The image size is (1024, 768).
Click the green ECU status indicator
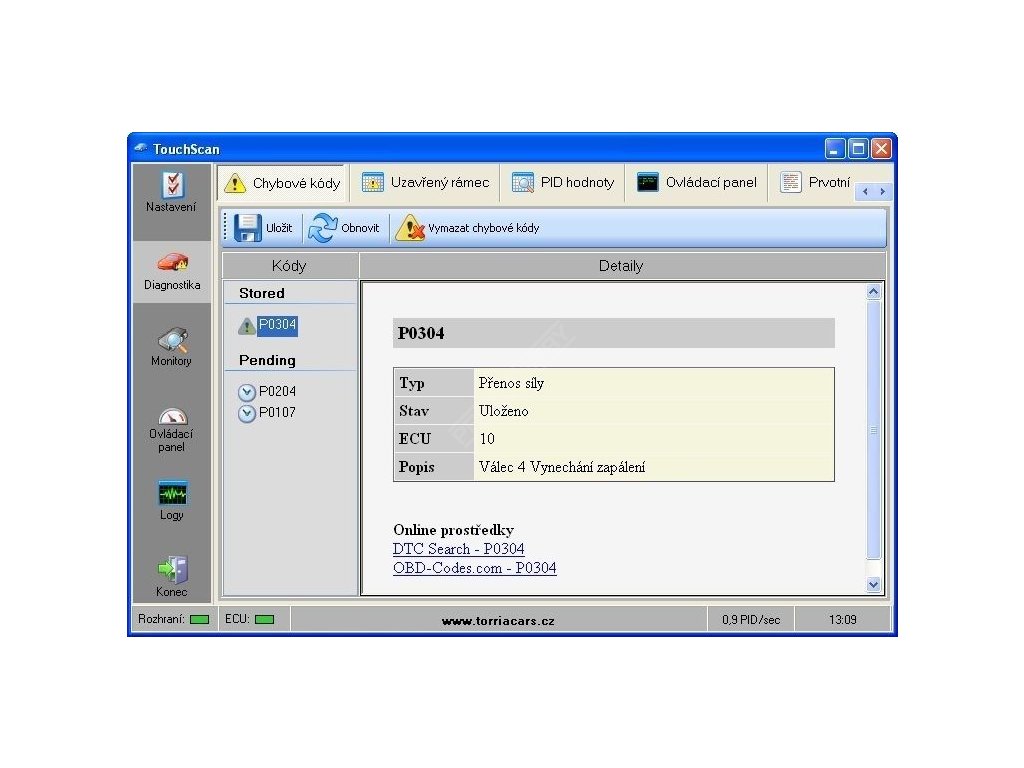coord(264,619)
